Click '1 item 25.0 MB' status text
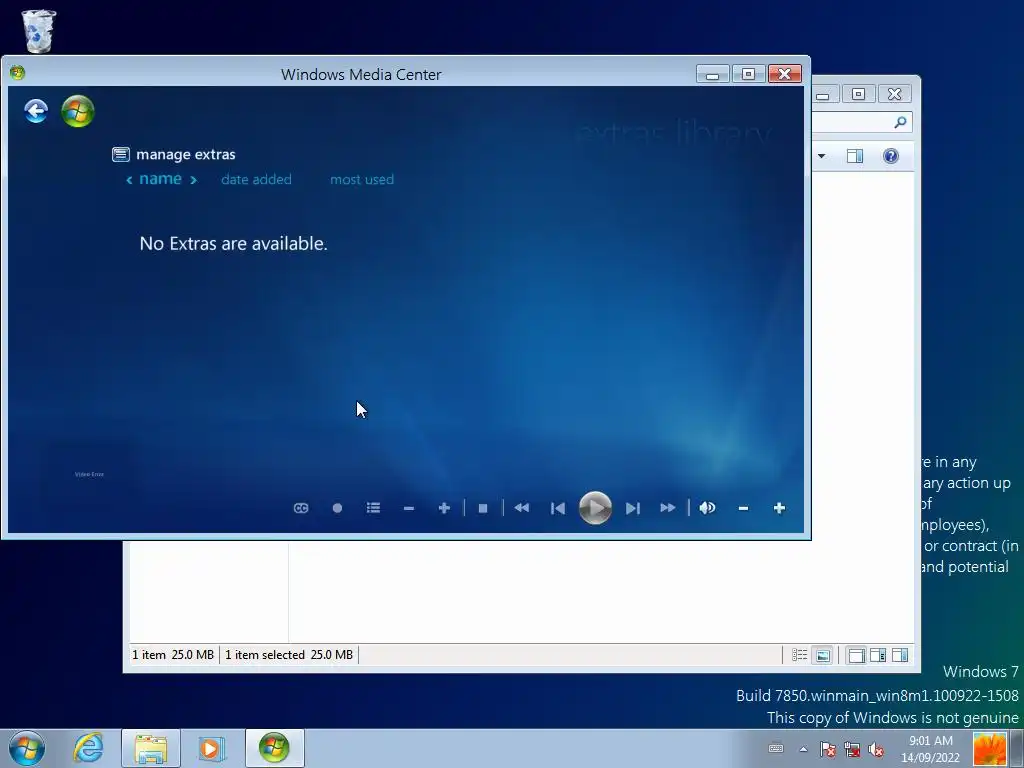Image resolution: width=1024 pixels, height=768 pixels. [x=173, y=654]
